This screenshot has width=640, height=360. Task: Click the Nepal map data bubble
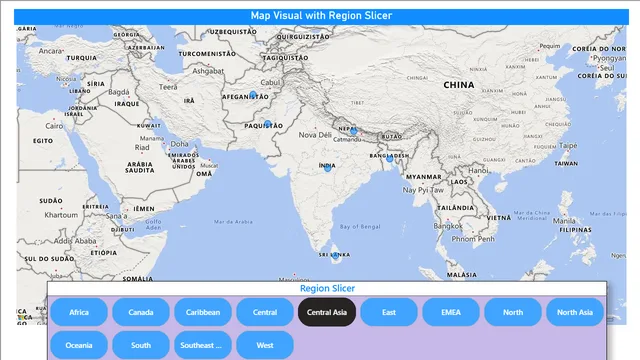click(353, 131)
